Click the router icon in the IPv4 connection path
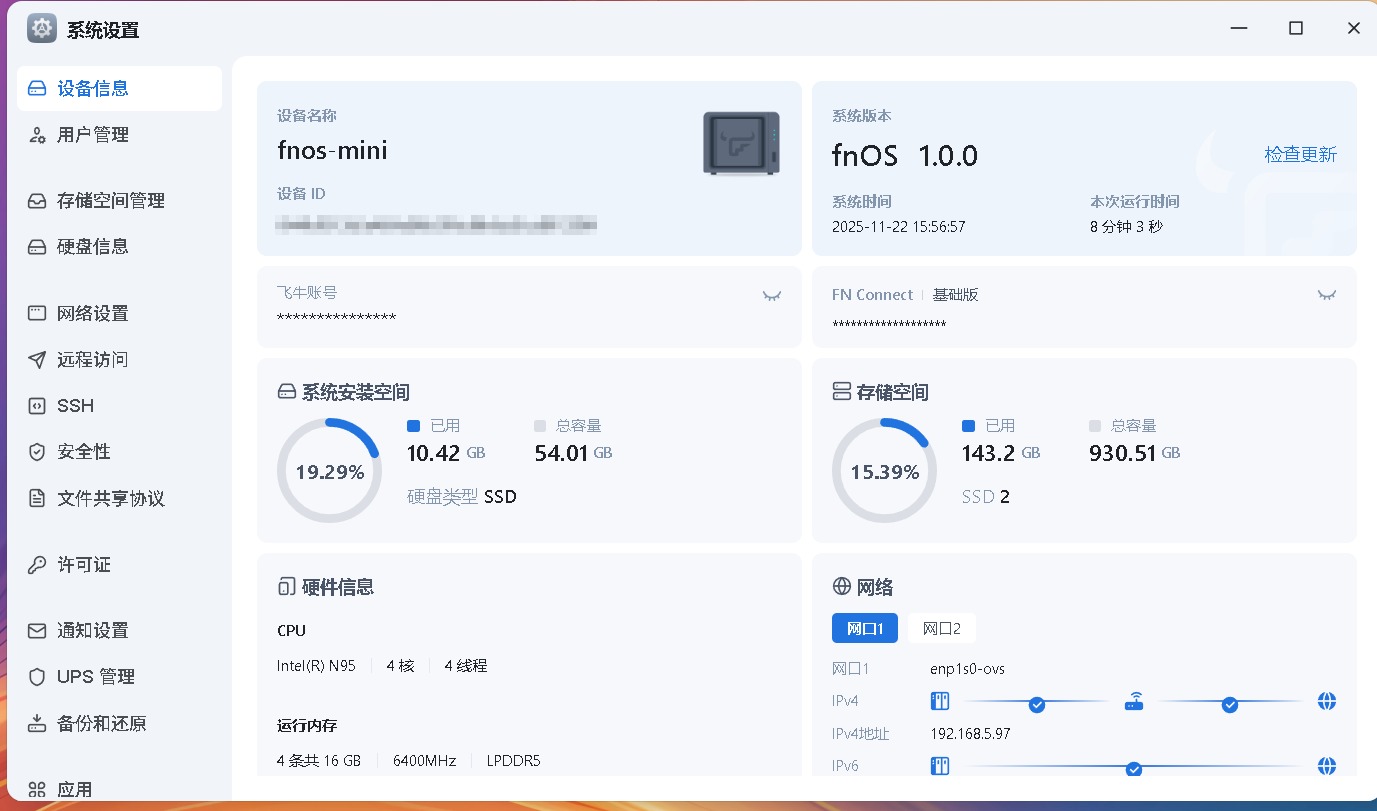1377x811 pixels. tap(1134, 702)
